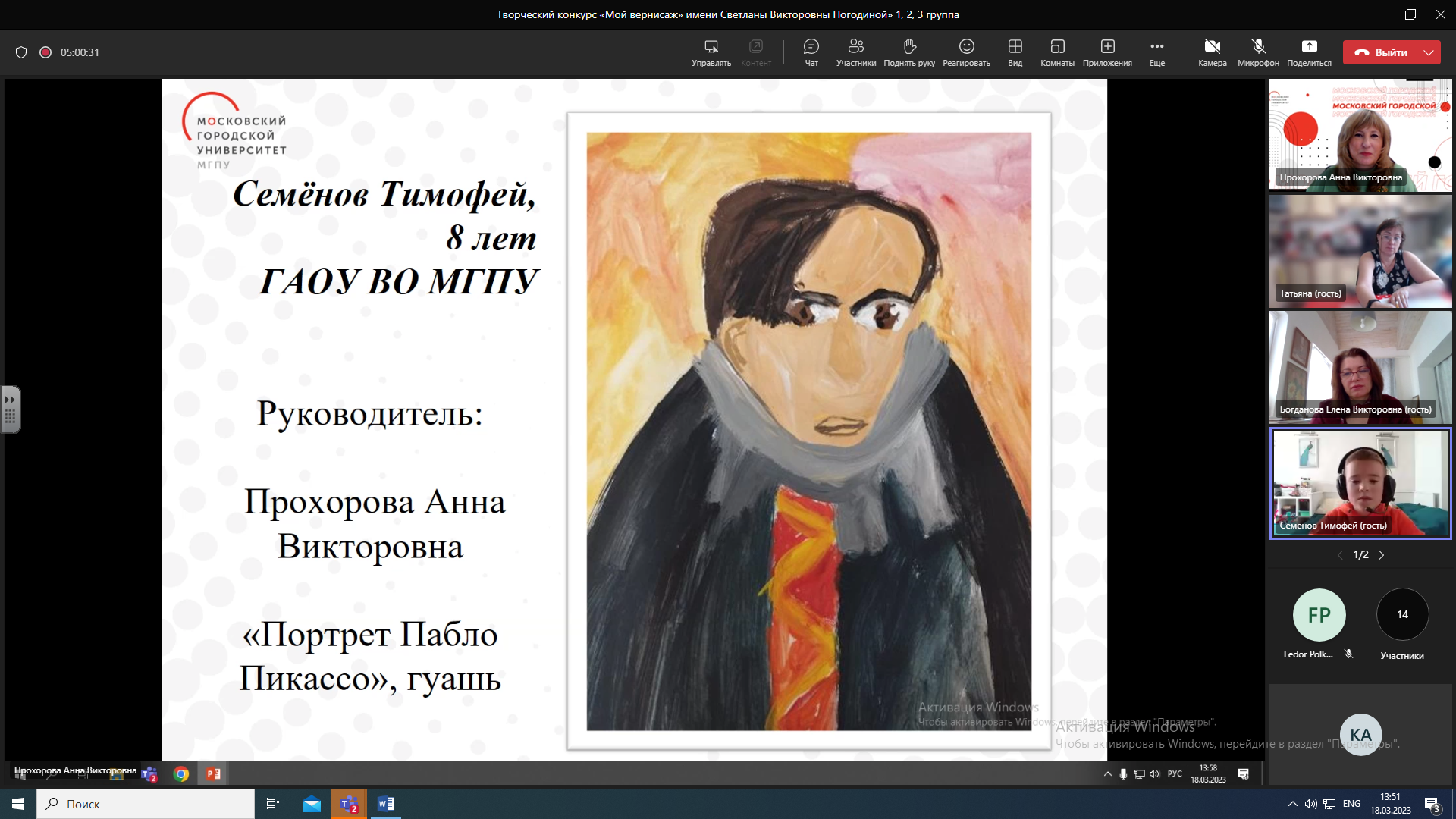1456x819 pixels.
Task: Go to next participants page
Action: [1382, 555]
